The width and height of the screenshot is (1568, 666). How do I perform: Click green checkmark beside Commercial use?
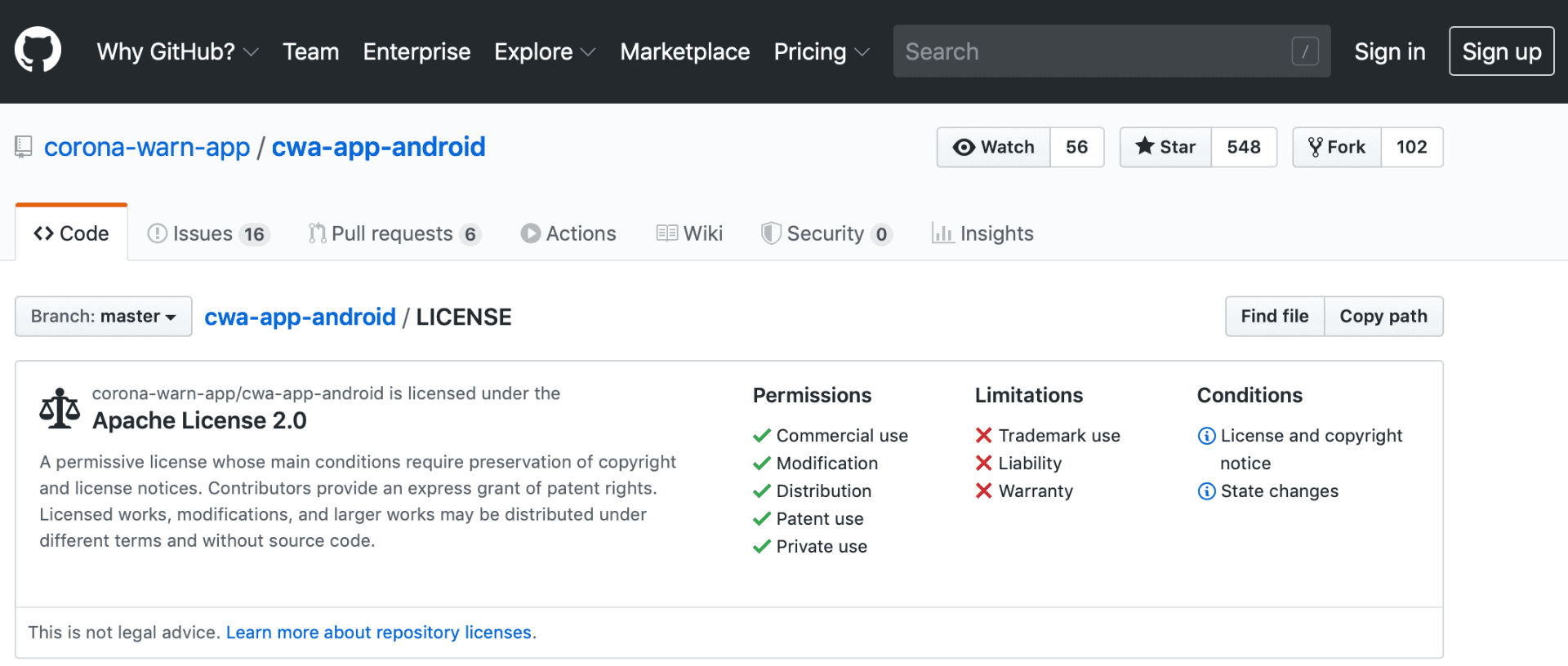[762, 436]
